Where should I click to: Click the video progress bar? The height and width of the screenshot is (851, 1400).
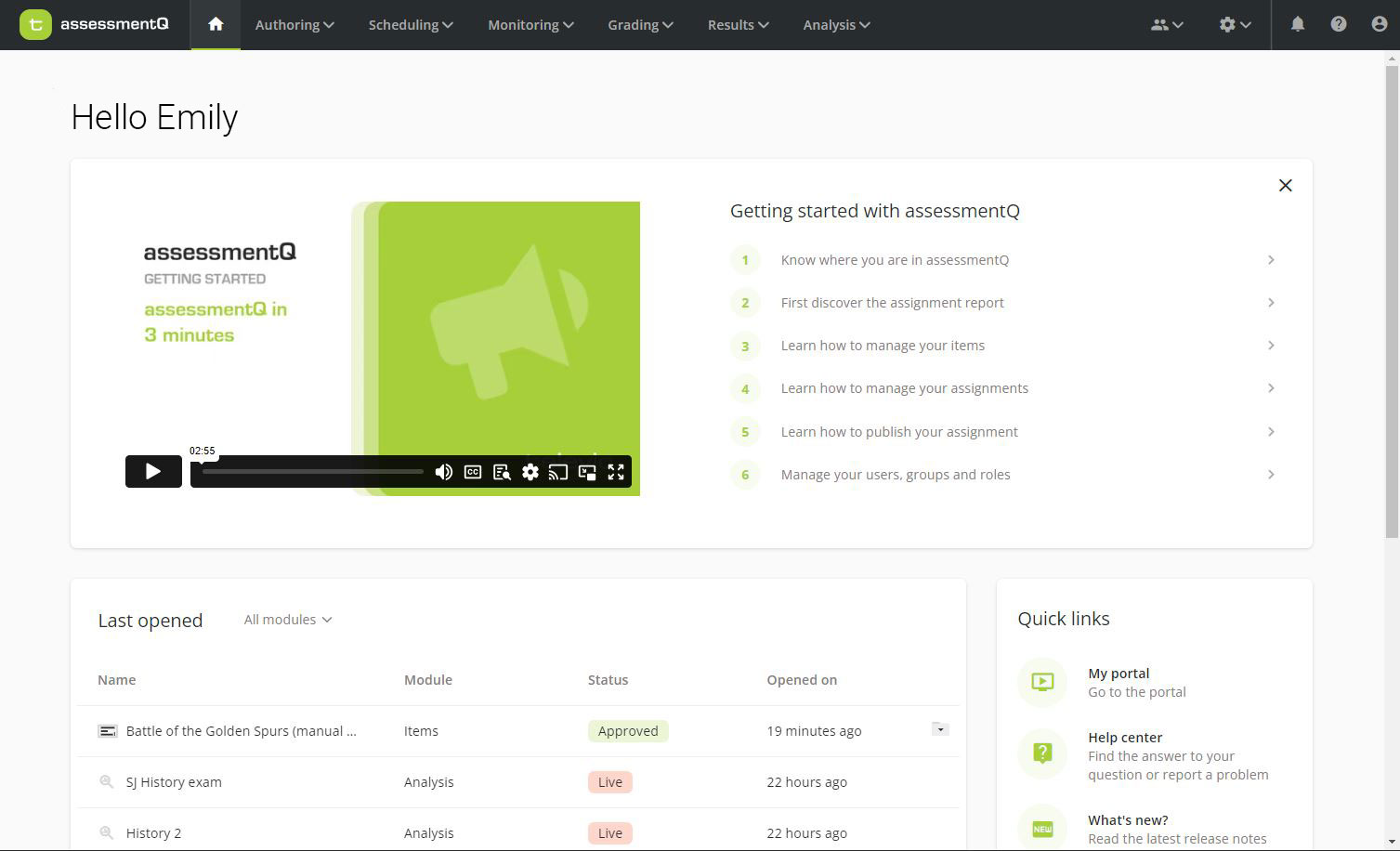tap(311, 472)
